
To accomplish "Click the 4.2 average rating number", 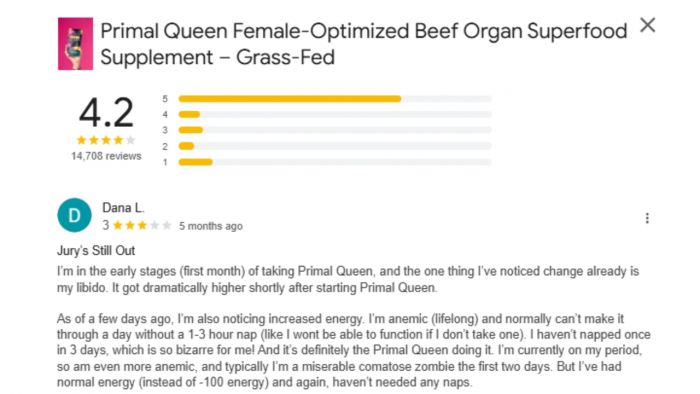I will click(x=106, y=112).
